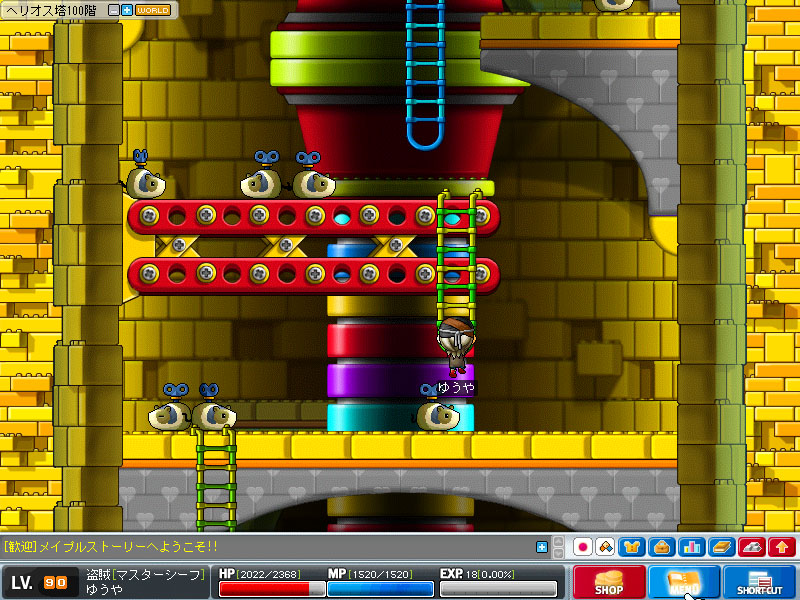800x600 pixels.
Task: Click the welcome chat message メイプルストーリーへようこそ
Action: click(x=128, y=546)
